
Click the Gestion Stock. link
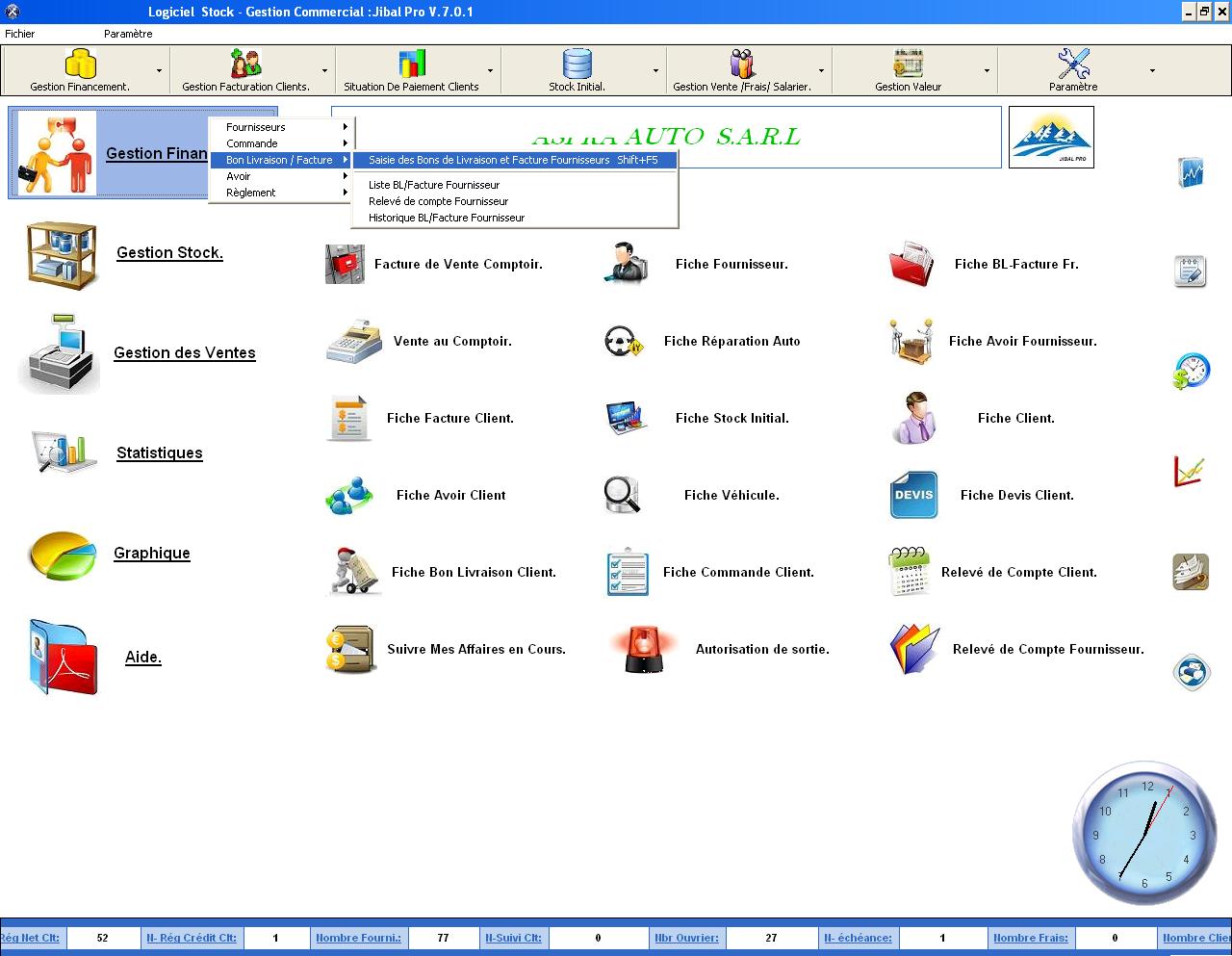coord(169,253)
